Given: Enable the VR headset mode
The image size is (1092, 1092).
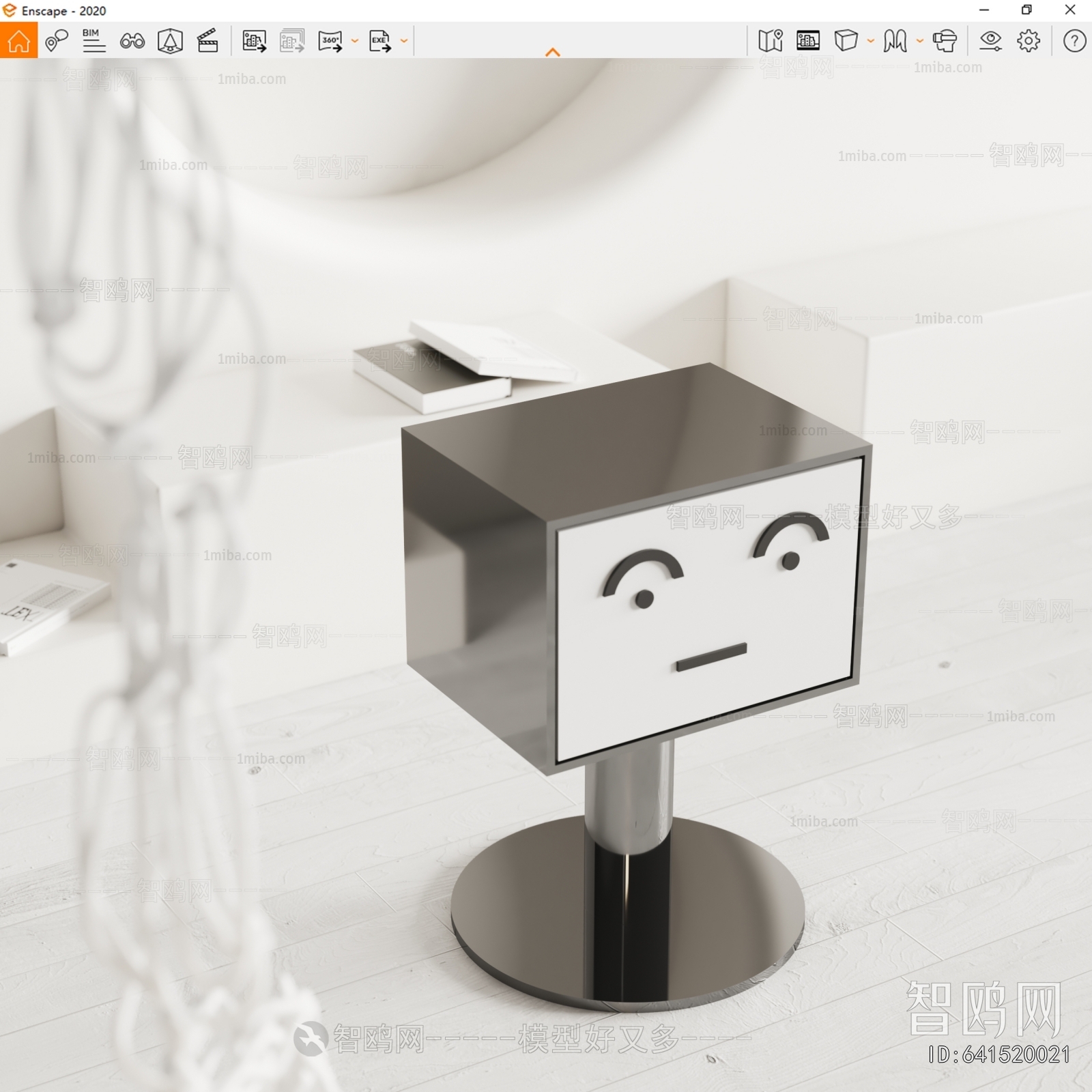Looking at the screenshot, I should click(x=945, y=41).
